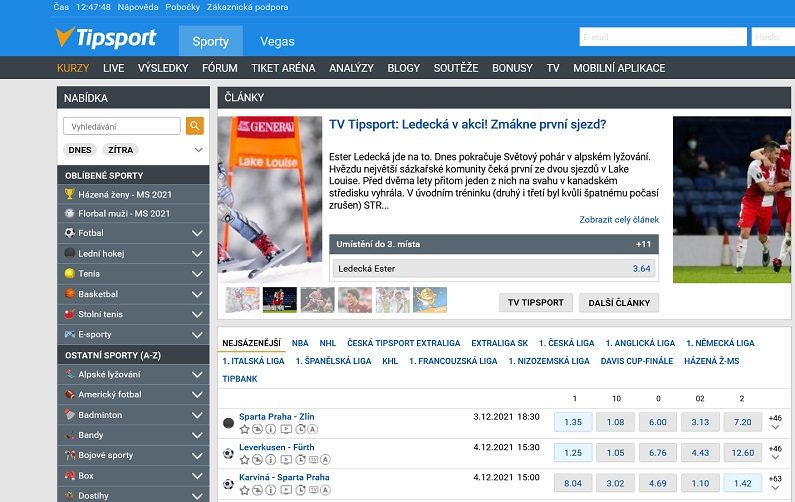The height and width of the screenshot is (502, 795).
Task: Expand the date filter chevron beside ZÍTRA
Action: [199, 150]
